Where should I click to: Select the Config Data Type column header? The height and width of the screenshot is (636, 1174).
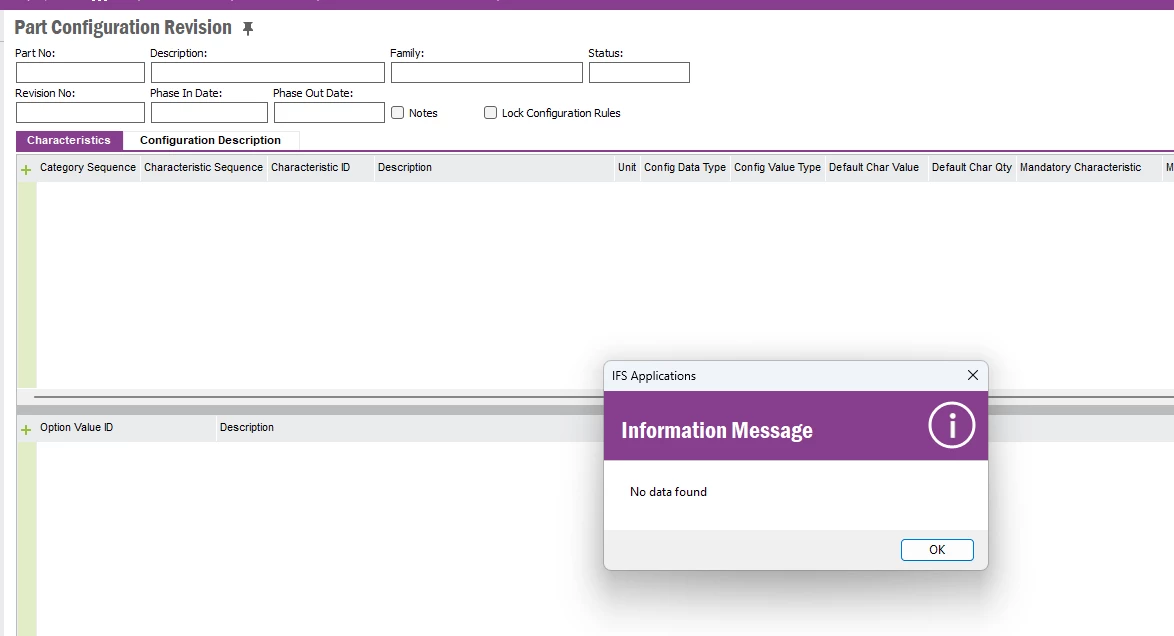coord(685,167)
